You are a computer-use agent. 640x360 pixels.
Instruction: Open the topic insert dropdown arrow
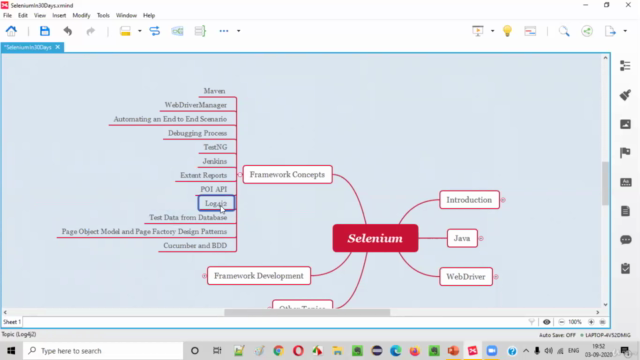pyautogui.click(x=140, y=31)
